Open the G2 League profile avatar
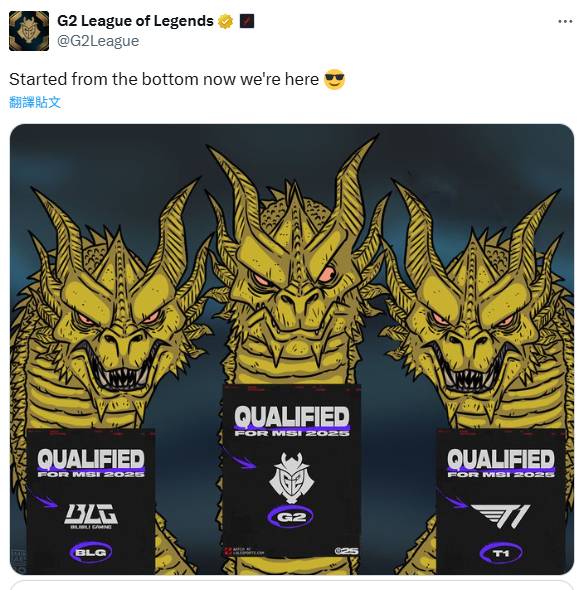Image resolution: width=584 pixels, height=590 pixels. click(29, 31)
